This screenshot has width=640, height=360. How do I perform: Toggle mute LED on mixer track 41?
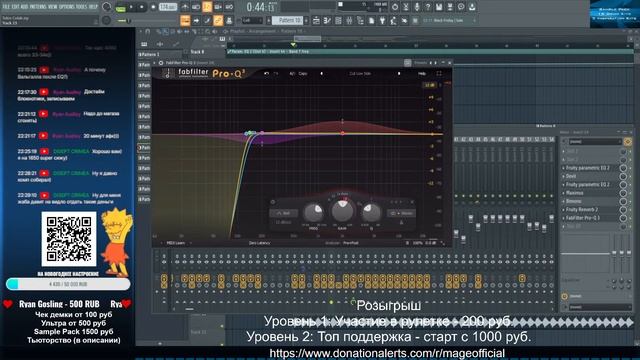[x=456, y=196]
